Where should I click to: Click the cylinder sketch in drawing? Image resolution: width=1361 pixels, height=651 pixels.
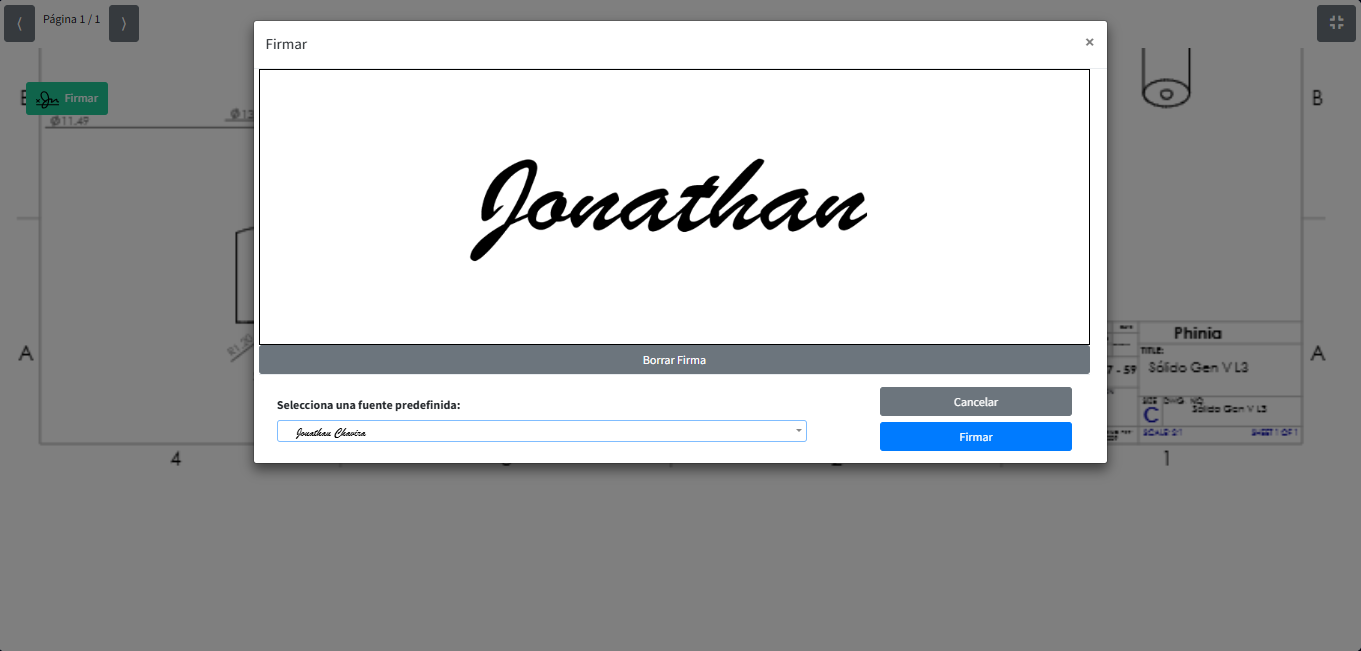click(1165, 80)
